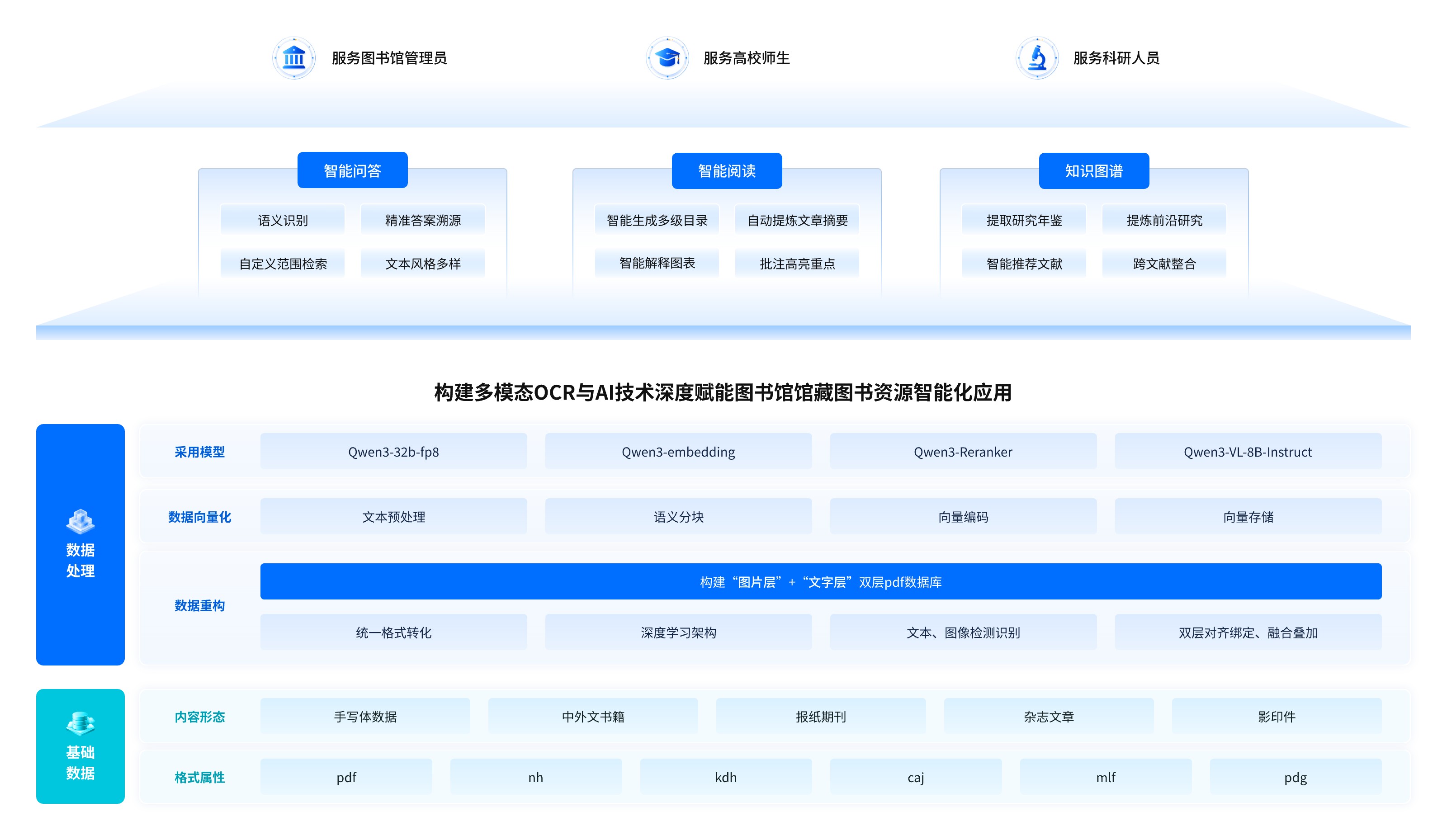The image size is (1447, 840).
Task: Click the 语义识别 box
Action: pos(283,220)
